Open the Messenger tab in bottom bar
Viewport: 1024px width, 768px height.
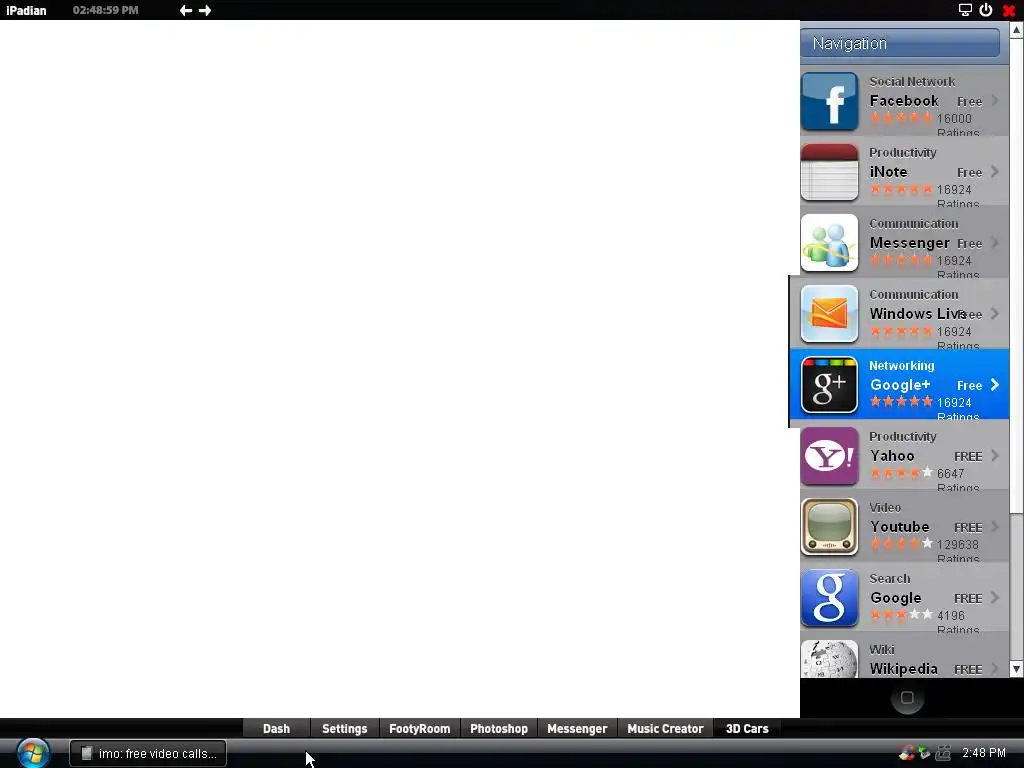[577, 729]
